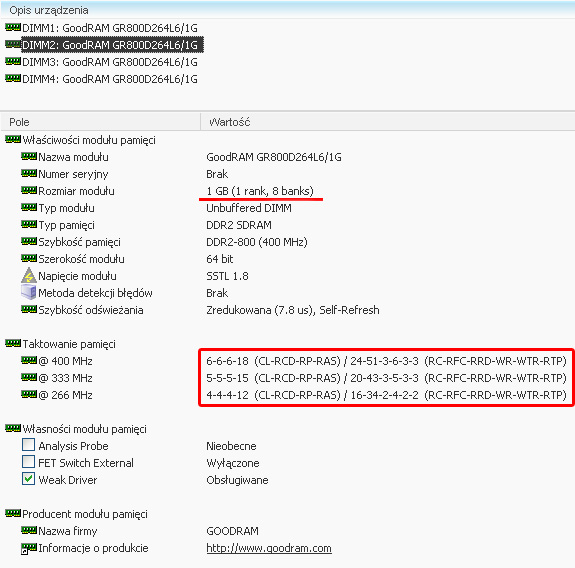Image resolution: width=575 pixels, height=568 pixels.
Task: Click the SSTL 1.8 value
Action: (227, 276)
